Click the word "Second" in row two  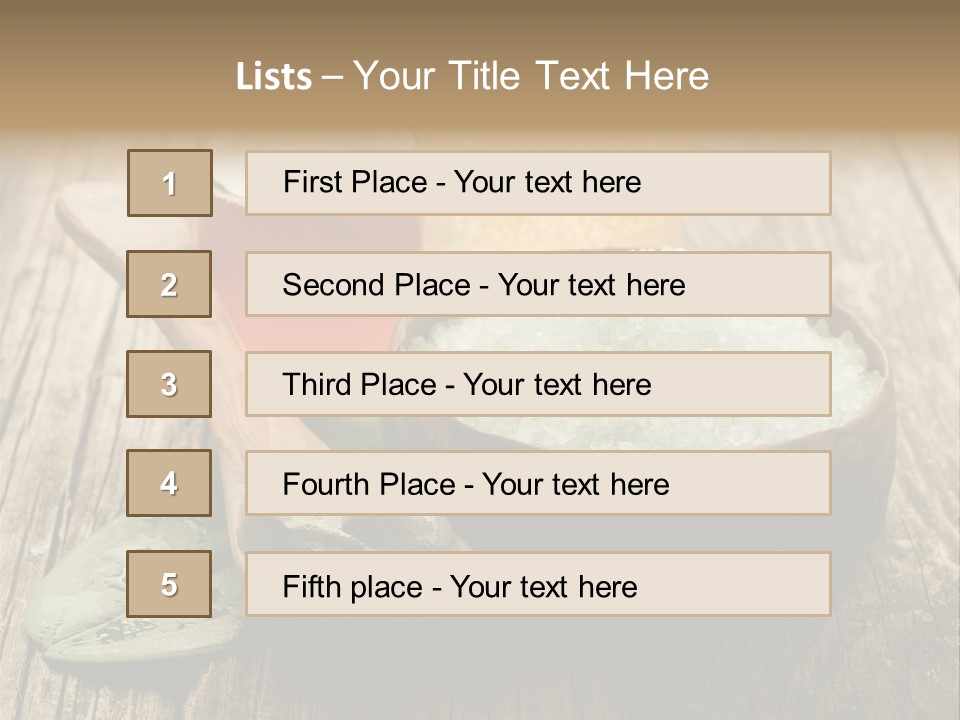[x=334, y=285]
